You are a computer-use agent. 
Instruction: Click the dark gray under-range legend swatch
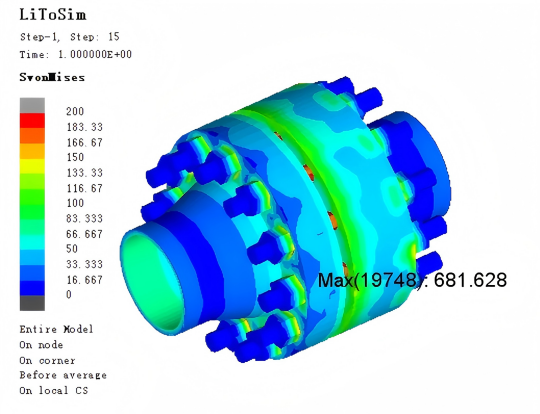32,303
